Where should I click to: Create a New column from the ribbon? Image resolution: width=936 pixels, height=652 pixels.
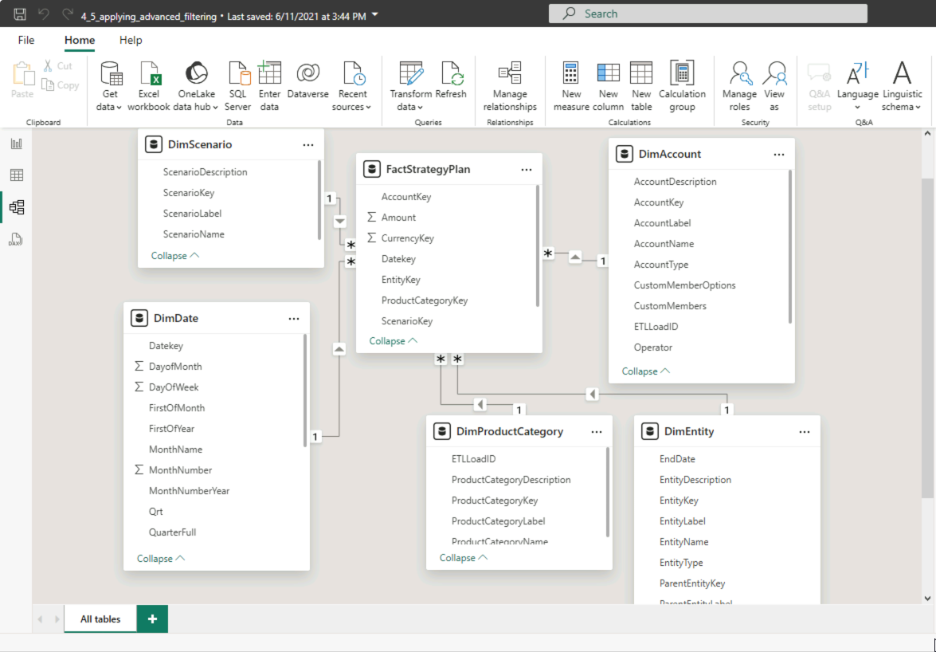coord(608,85)
